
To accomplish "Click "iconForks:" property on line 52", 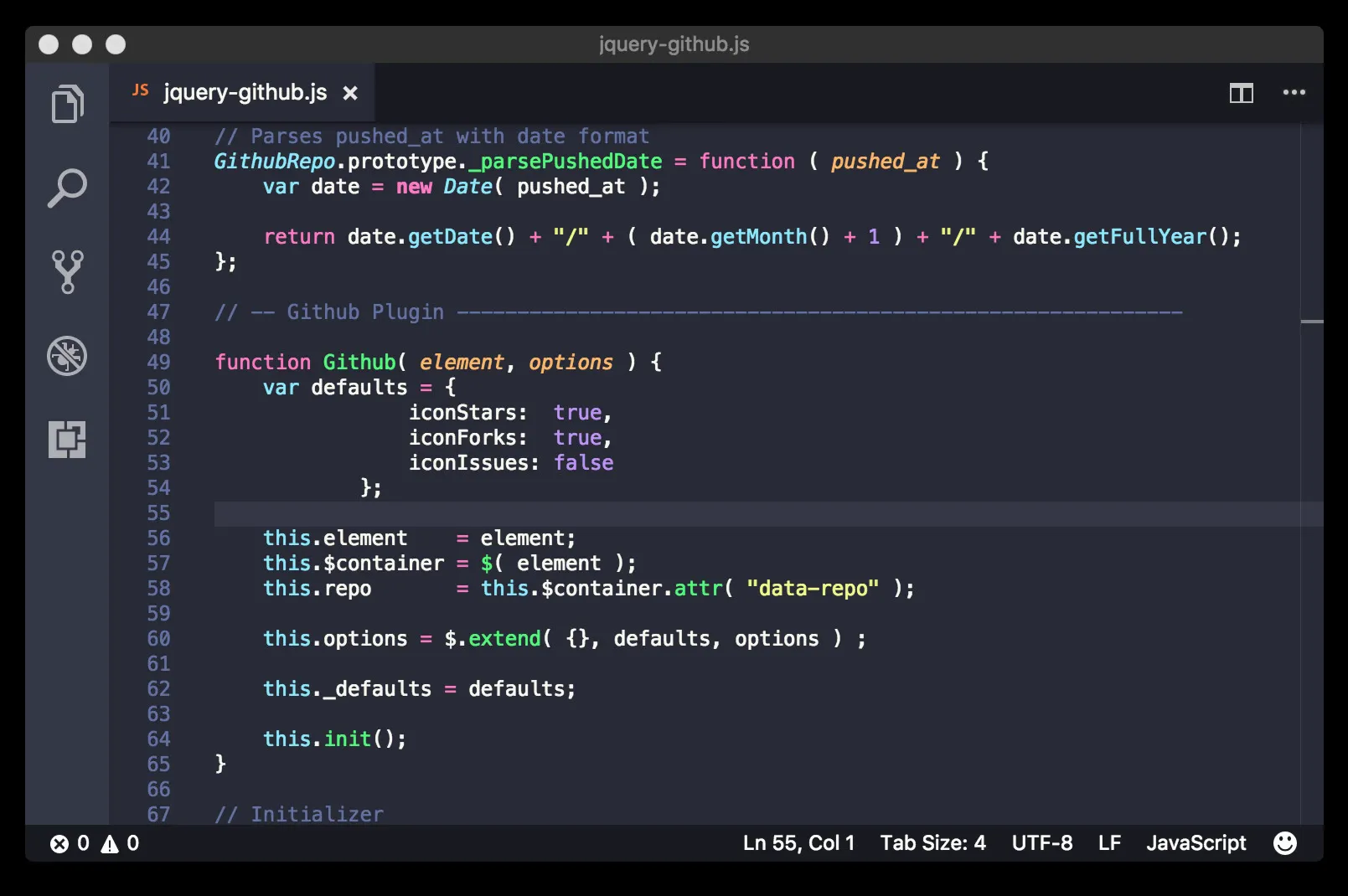I will point(468,437).
